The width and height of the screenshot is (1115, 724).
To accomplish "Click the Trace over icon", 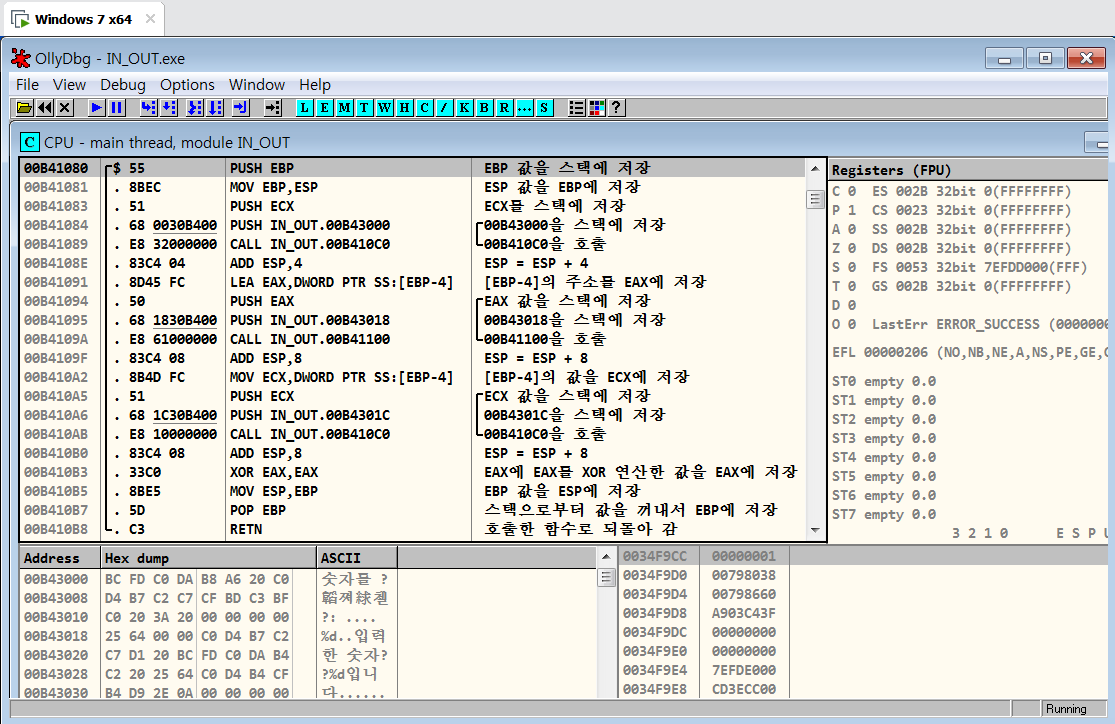I will click(215, 107).
